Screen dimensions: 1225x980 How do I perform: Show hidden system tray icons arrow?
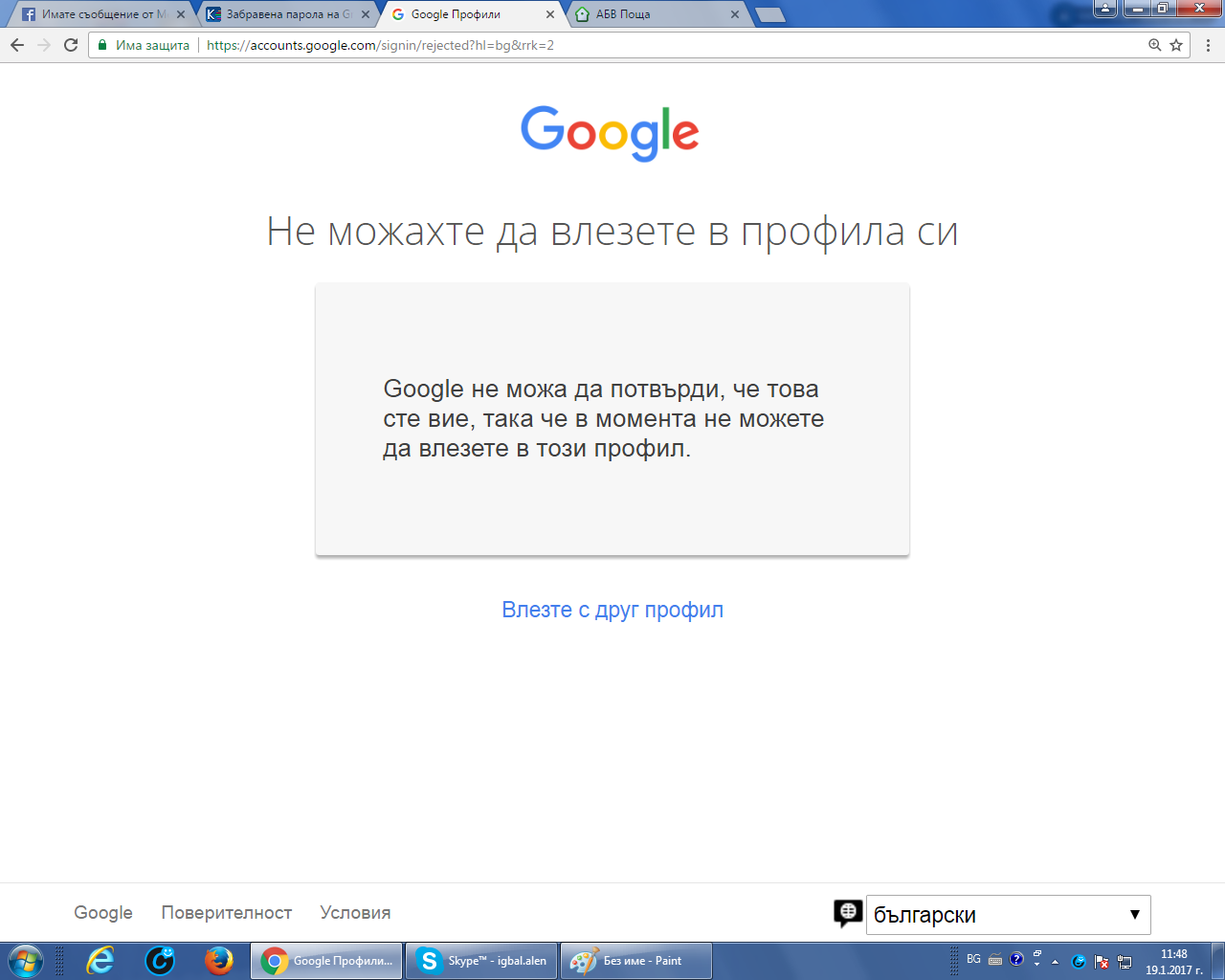[1056, 961]
